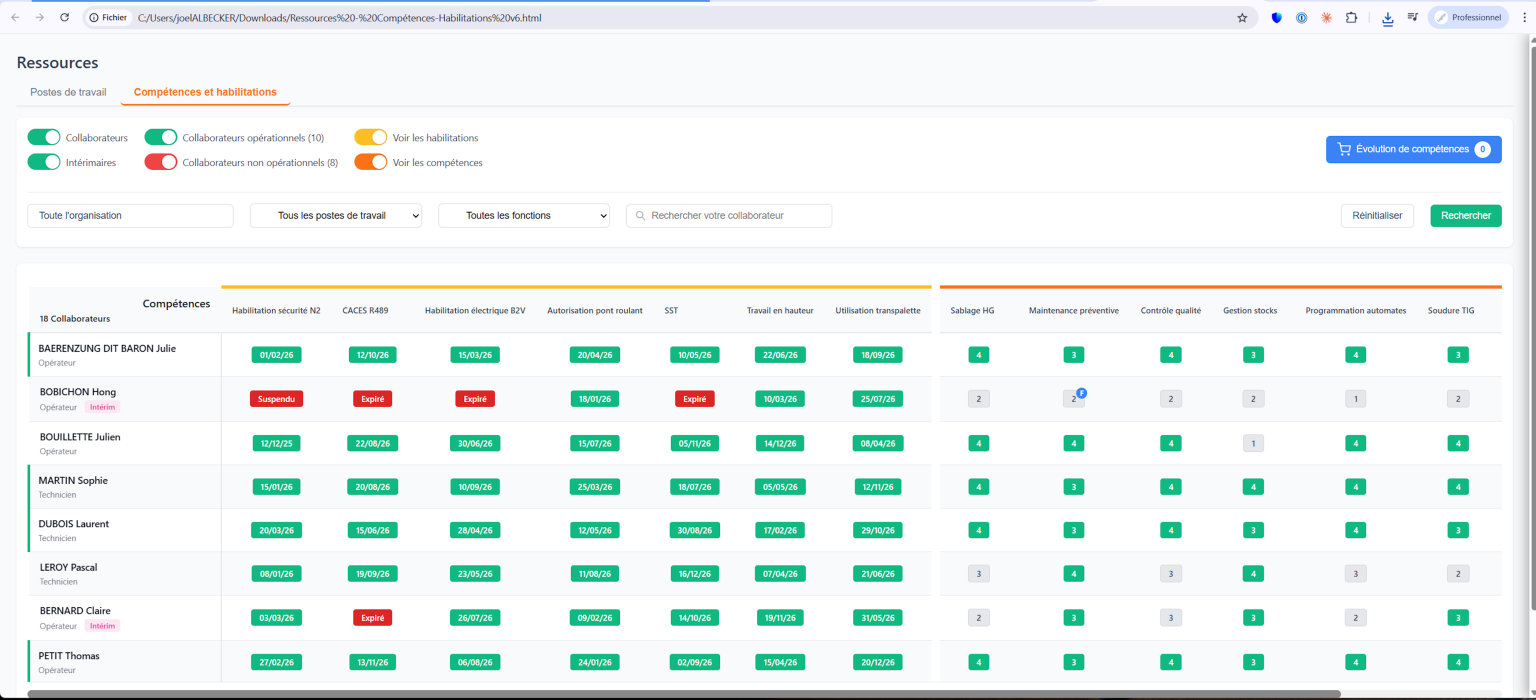
Task: Open the Toute l'organisation selector
Action: [x=130, y=215]
